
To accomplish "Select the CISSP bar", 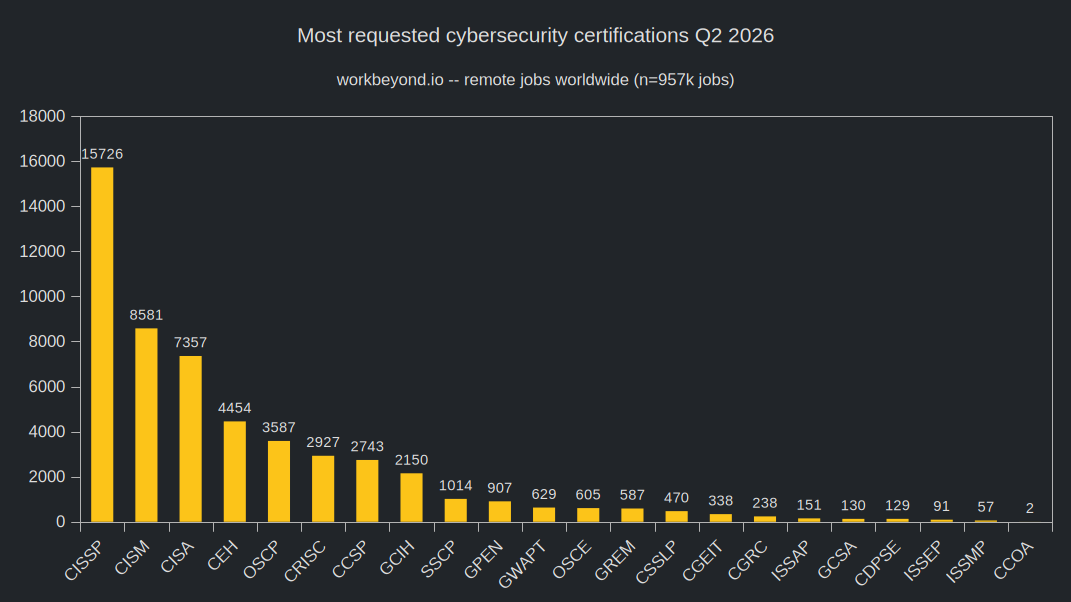I will coord(102,344).
